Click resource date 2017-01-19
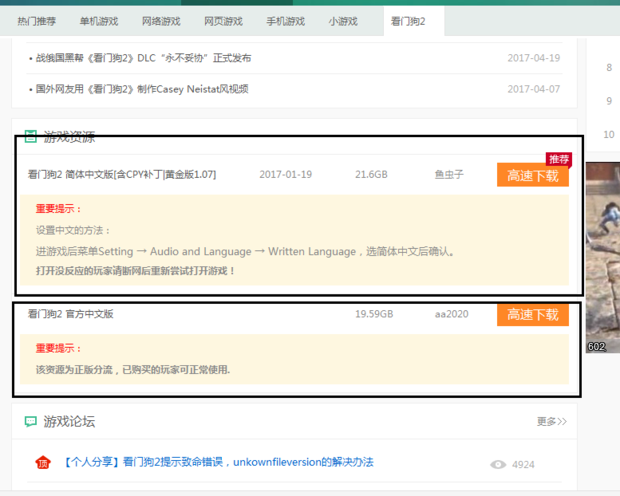 click(285, 174)
